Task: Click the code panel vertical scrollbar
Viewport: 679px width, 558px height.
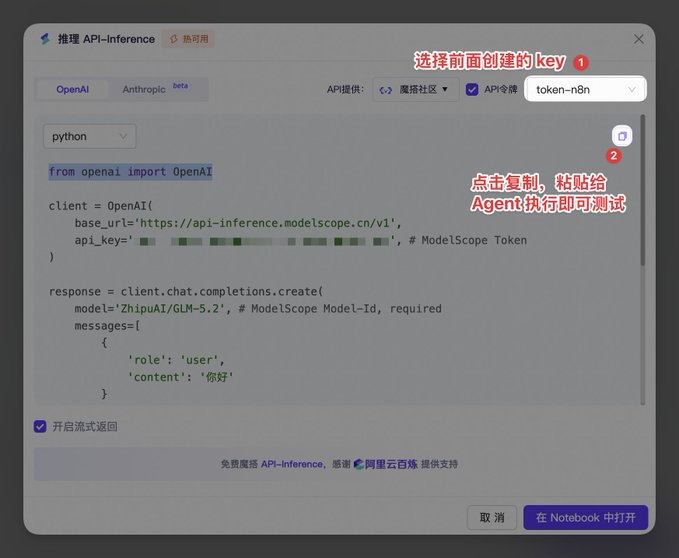Action: tap(643, 190)
